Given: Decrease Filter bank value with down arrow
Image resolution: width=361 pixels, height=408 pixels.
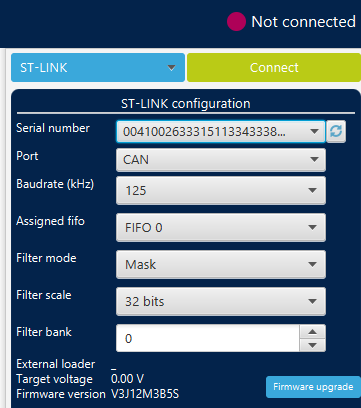Looking at the screenshot, I should (312, 345).
